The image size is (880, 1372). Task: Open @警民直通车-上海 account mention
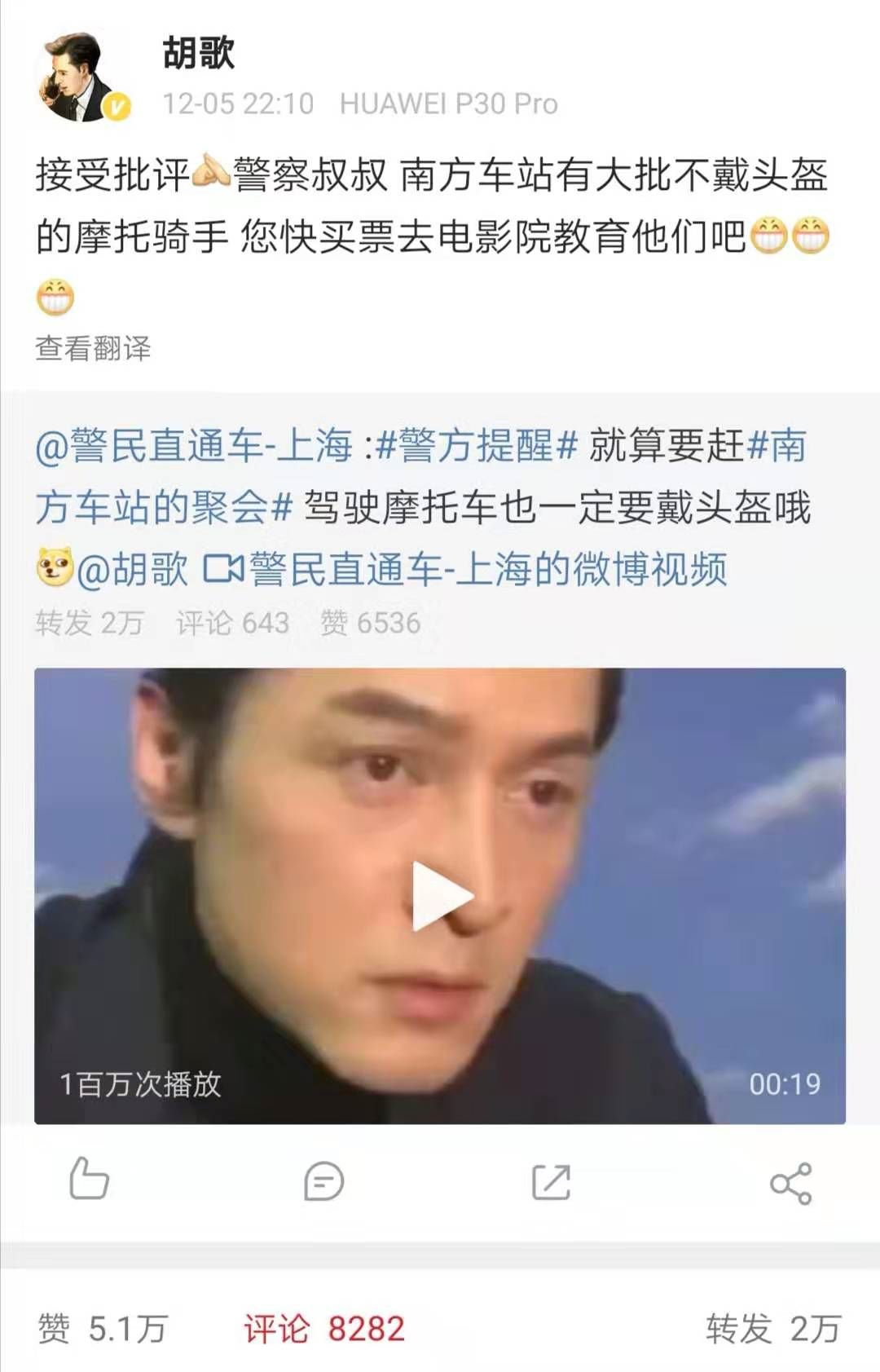194,445
